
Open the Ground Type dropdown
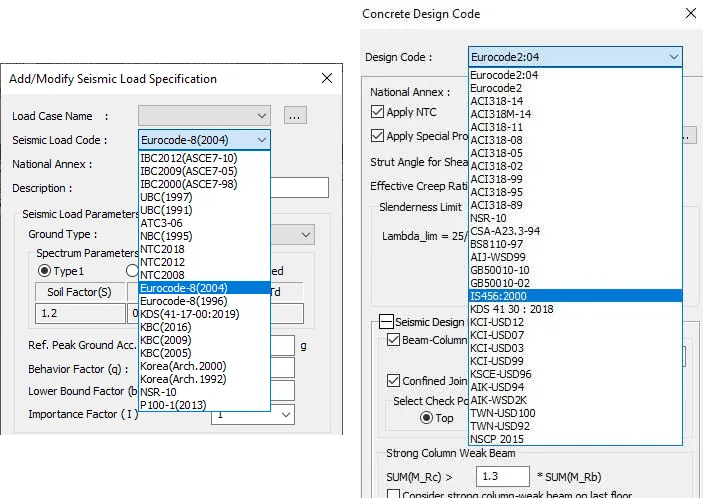(306, 234)
